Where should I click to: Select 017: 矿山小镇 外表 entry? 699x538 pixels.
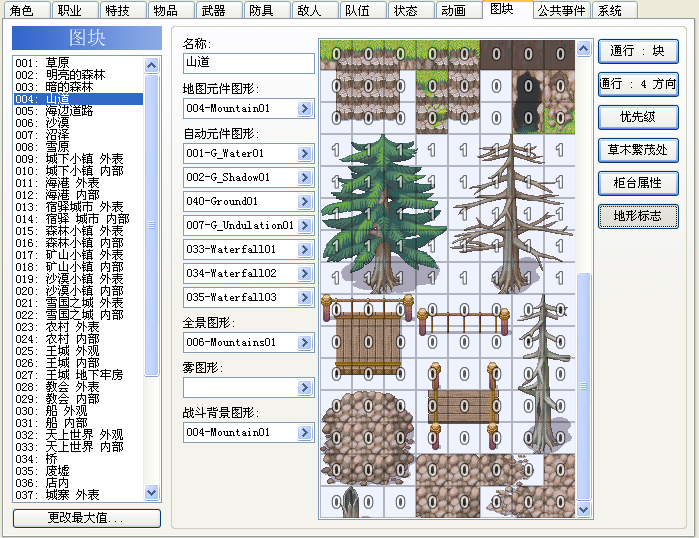[x=78, y=255]
